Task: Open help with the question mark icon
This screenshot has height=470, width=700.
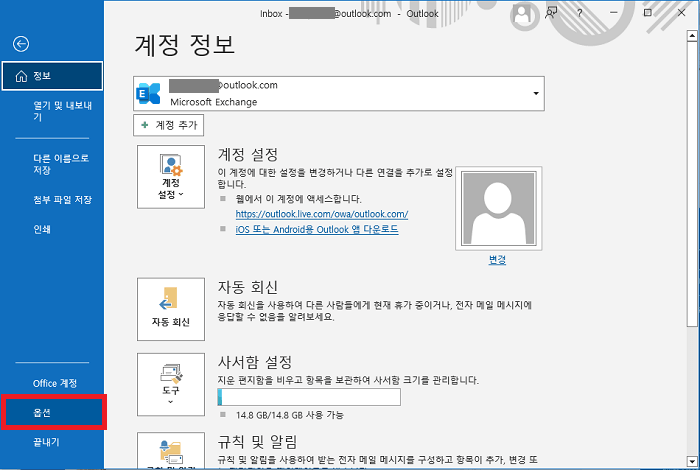Action: pos(579,13)
